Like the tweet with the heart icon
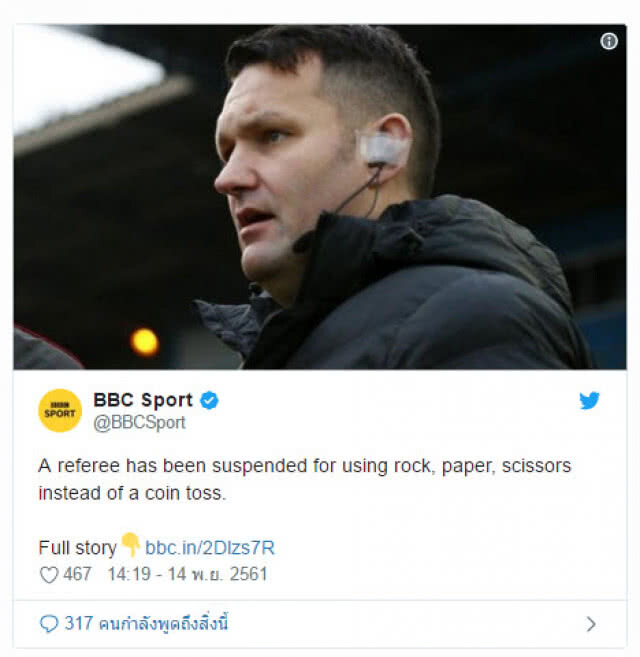Image resolution: width=640 pixels, height=657 pixels. click(x=49, y=574)
